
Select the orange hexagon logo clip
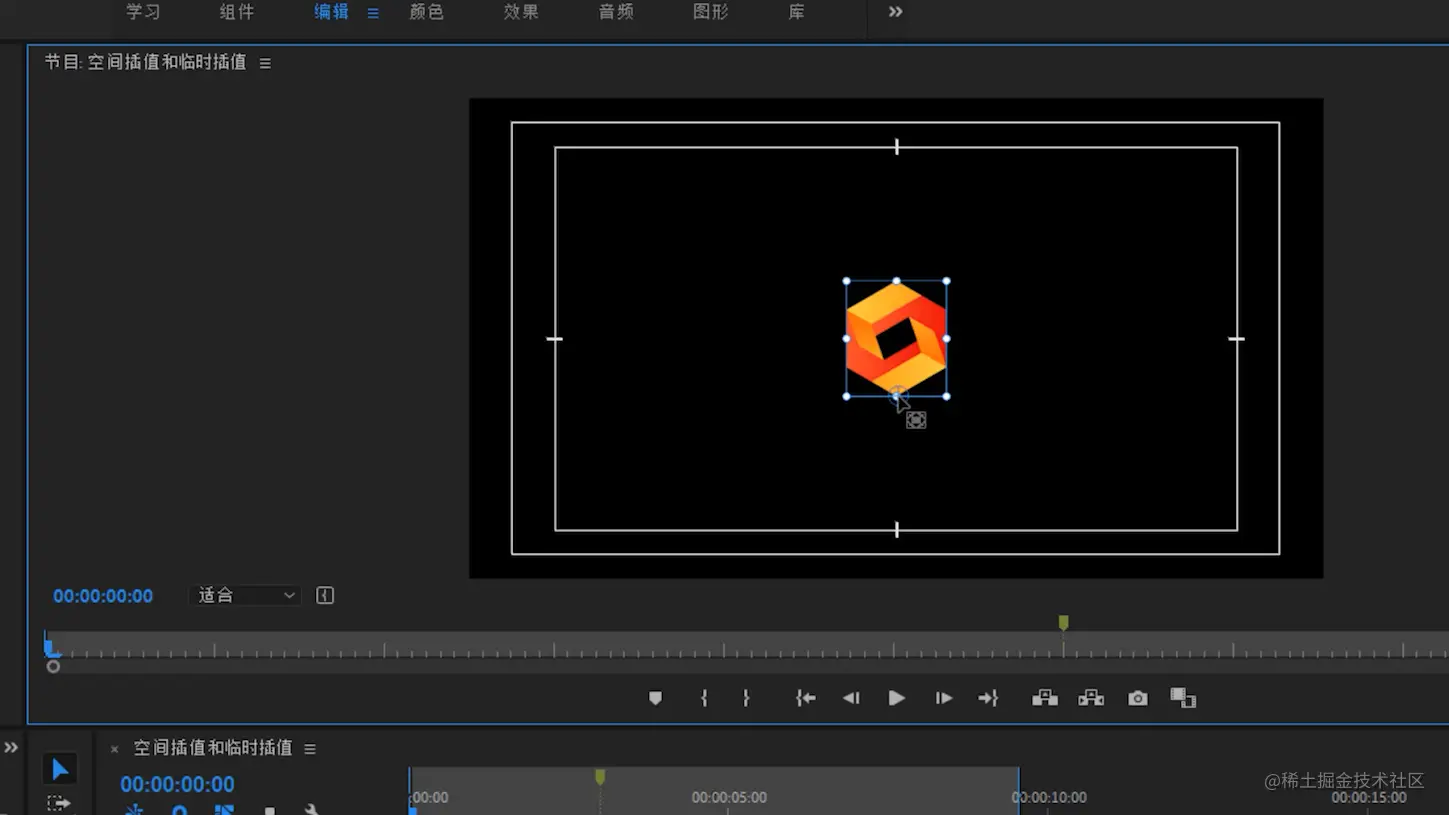[x=897, y=338]
